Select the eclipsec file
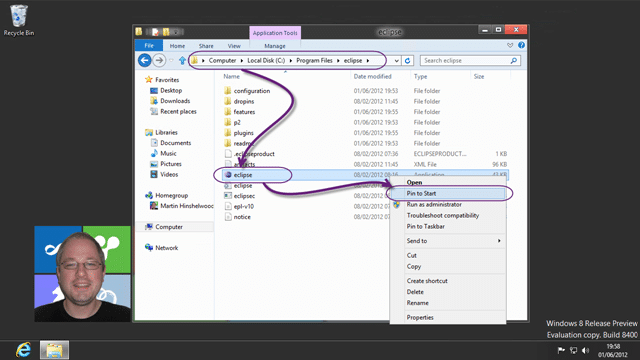 [x=244, y=196]
